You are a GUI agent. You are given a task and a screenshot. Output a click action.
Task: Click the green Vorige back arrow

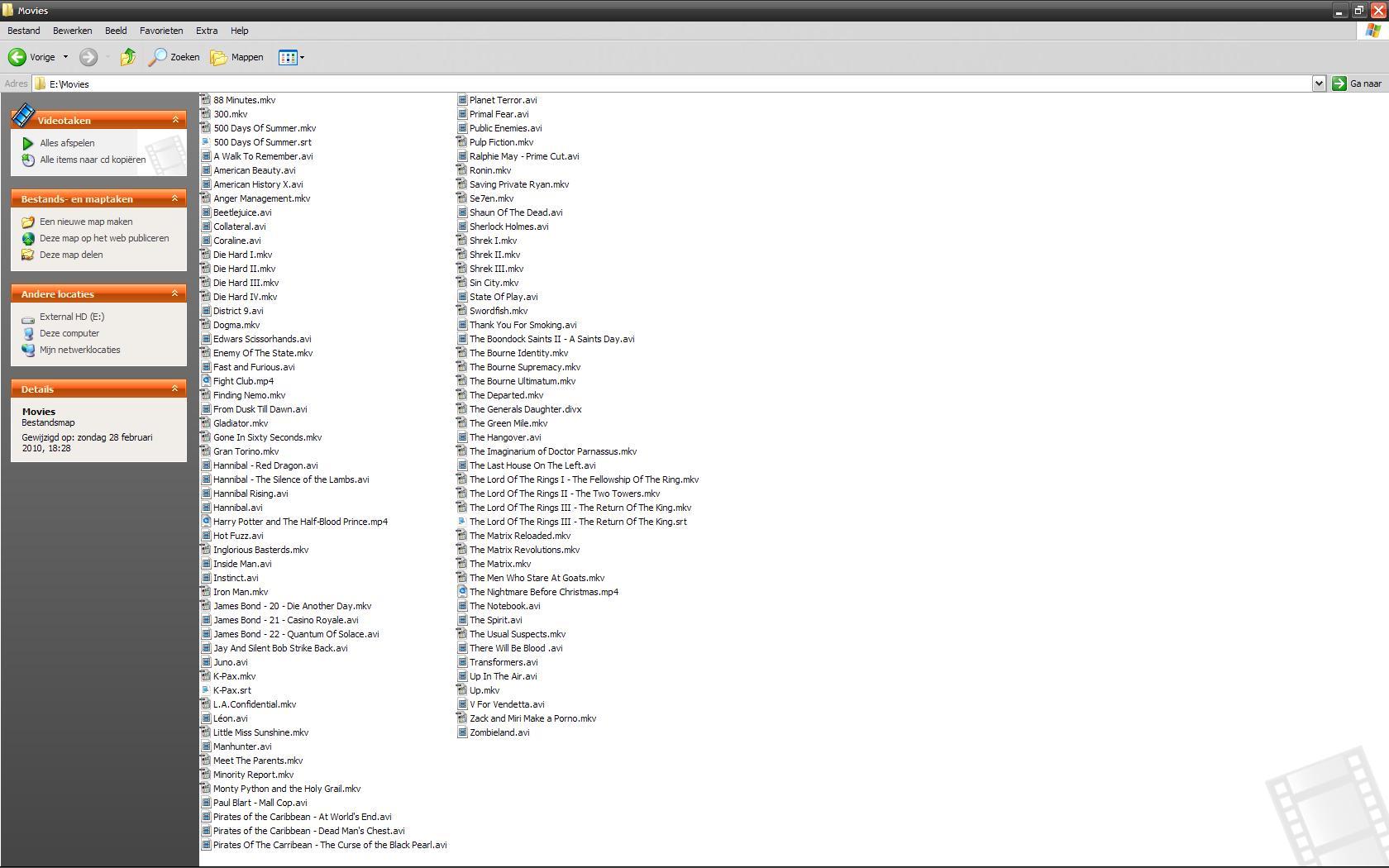pyautogui.click(x=17, y=57)
